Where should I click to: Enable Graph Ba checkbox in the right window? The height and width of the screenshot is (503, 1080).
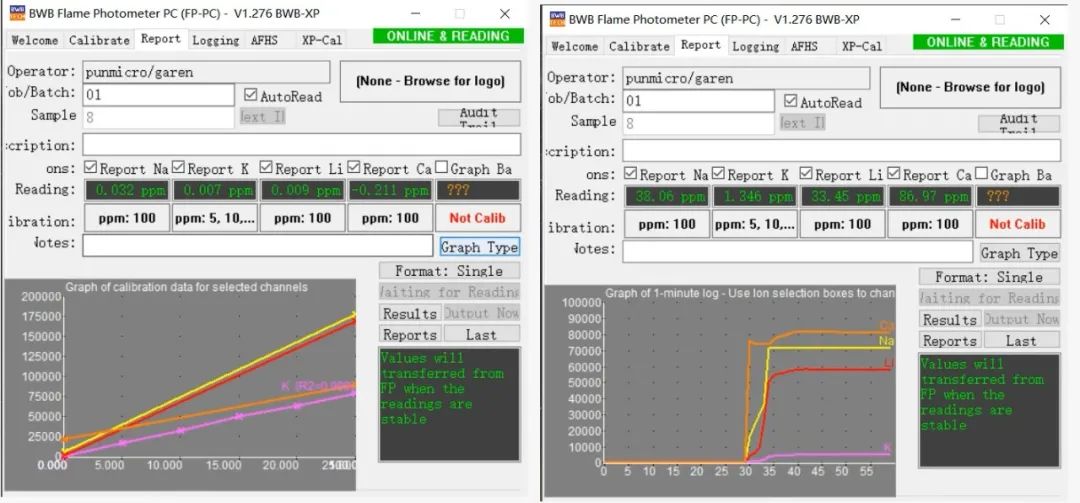[982, 175]
